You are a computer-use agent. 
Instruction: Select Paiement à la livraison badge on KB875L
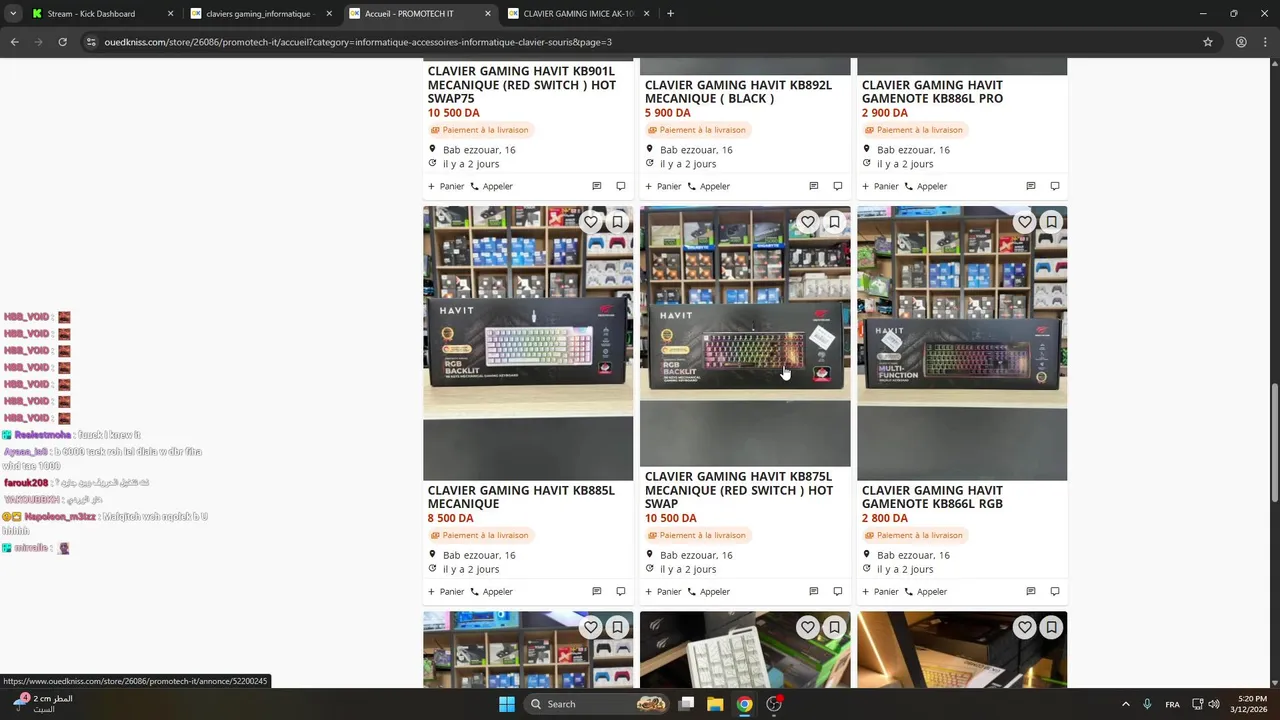[x=696, y=535]
